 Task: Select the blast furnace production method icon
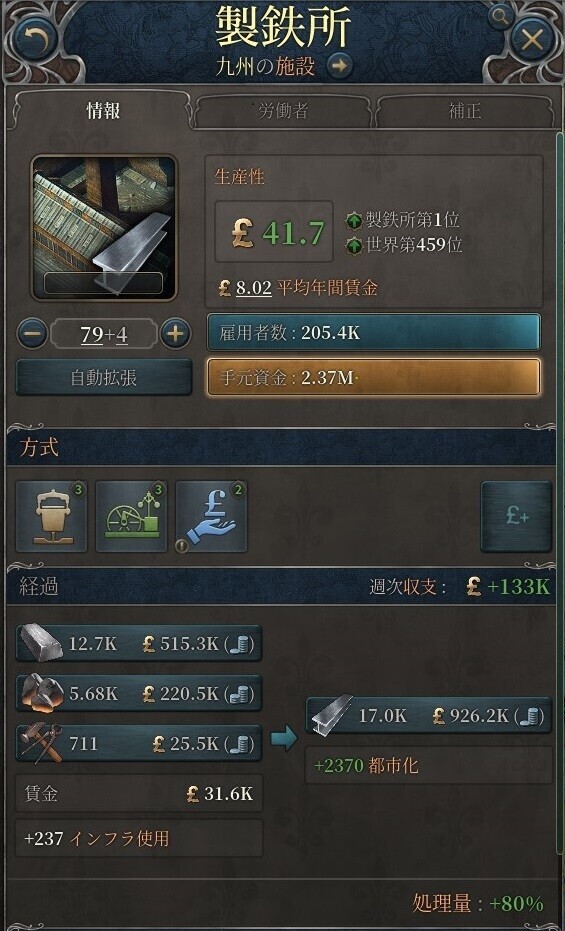click(x=51, y=516)
